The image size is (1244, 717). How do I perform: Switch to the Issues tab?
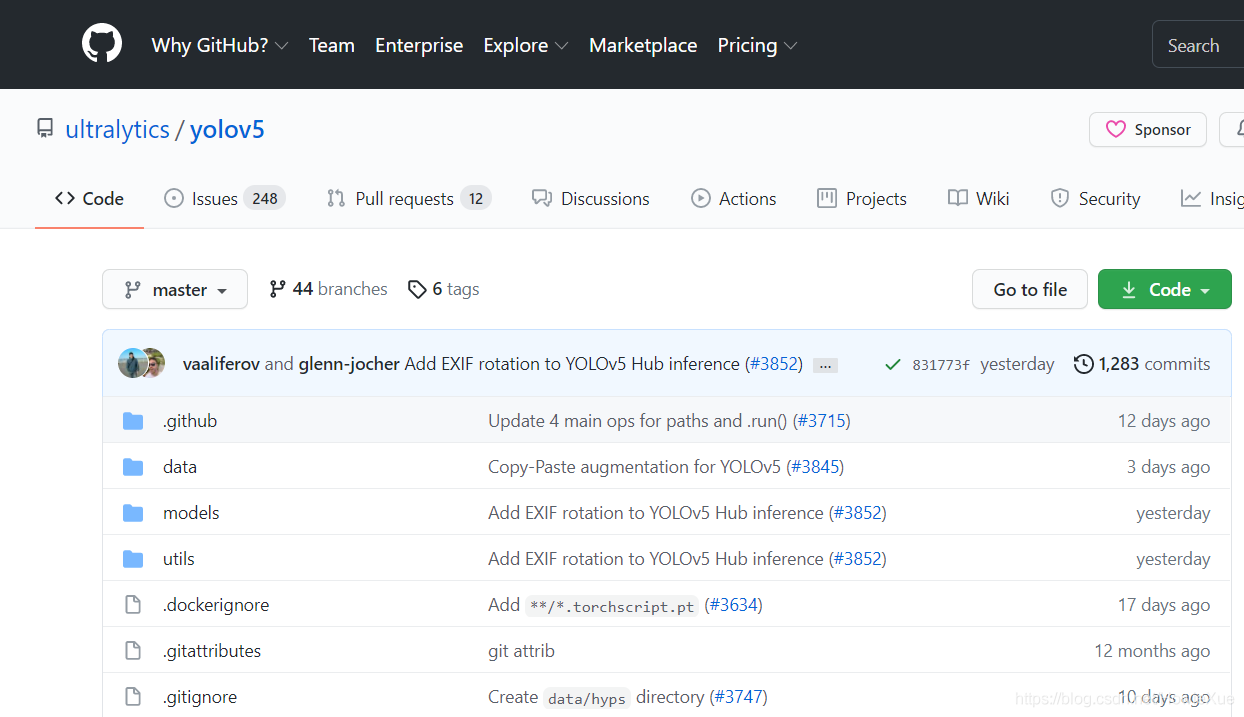(225, 198)
